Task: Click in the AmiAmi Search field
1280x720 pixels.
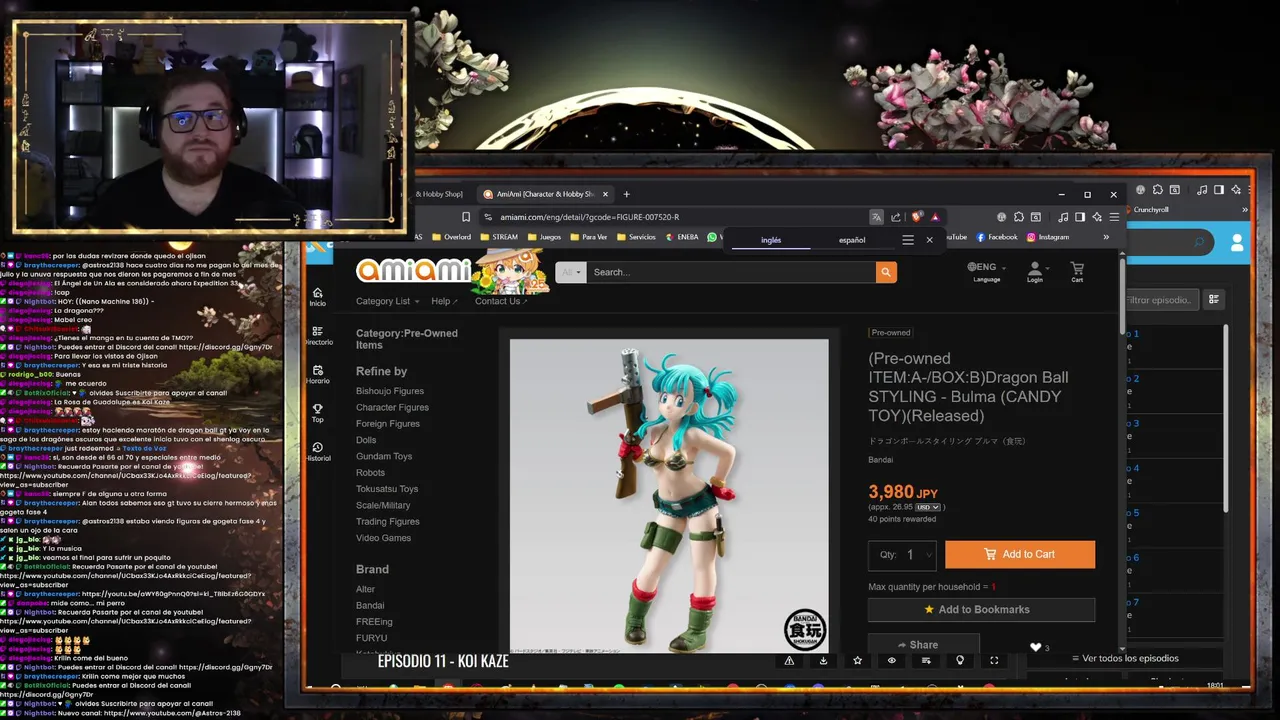Action: 730,272
